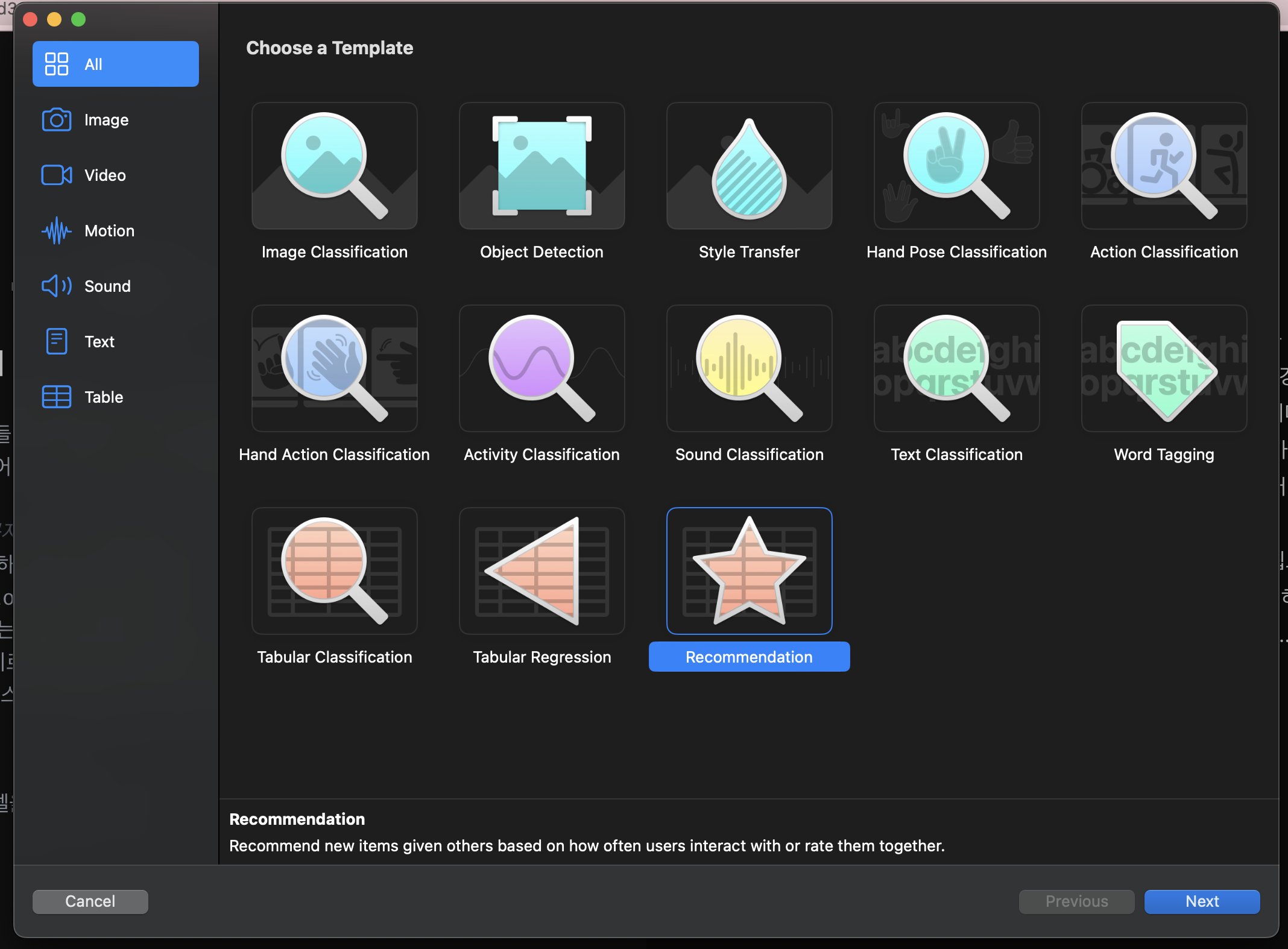This screenshot has width=1288, height=949.
Task: Open the Text category label
Action: 99,342
